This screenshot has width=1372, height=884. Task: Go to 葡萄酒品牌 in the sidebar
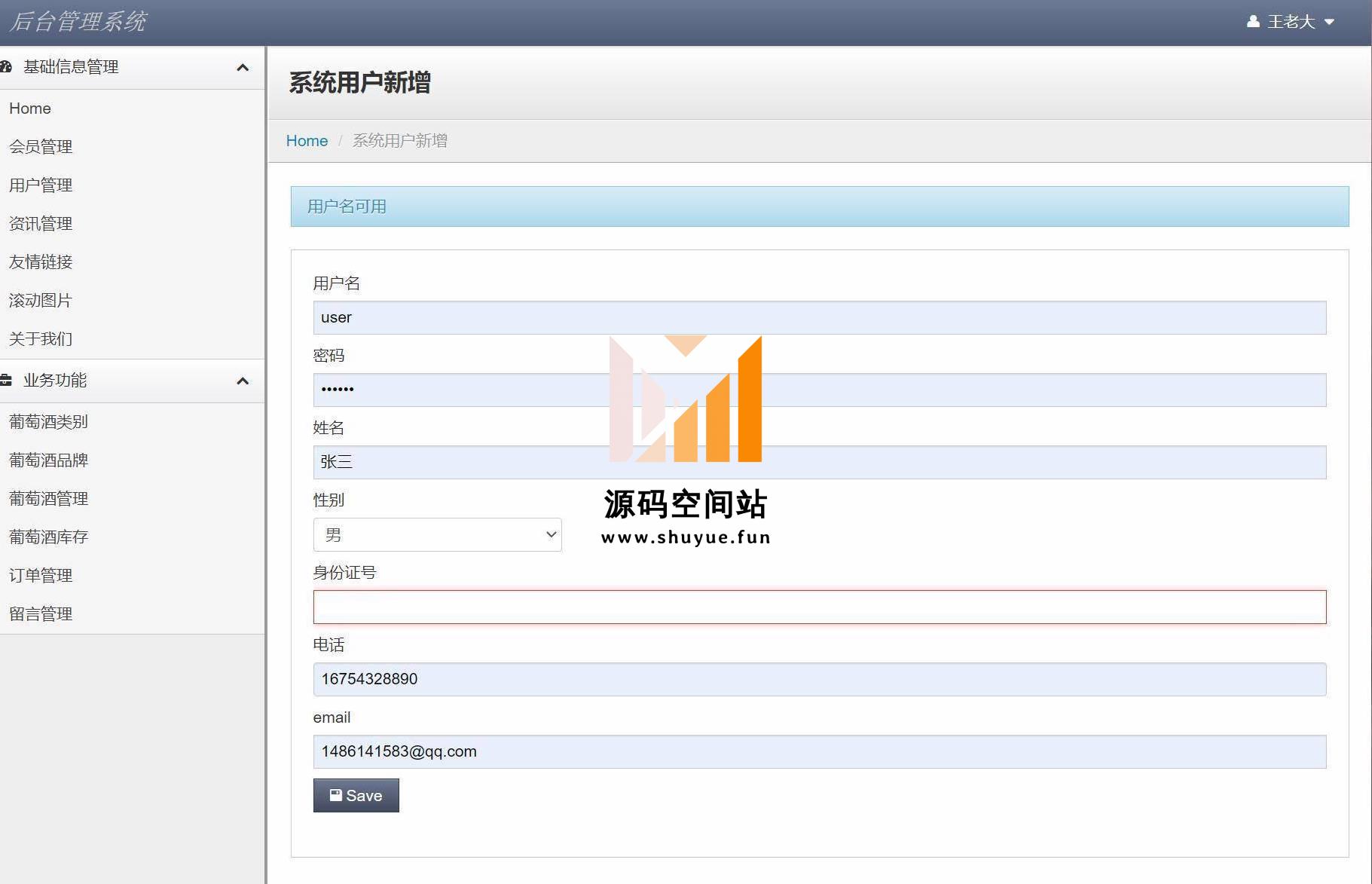click(49, 460)
